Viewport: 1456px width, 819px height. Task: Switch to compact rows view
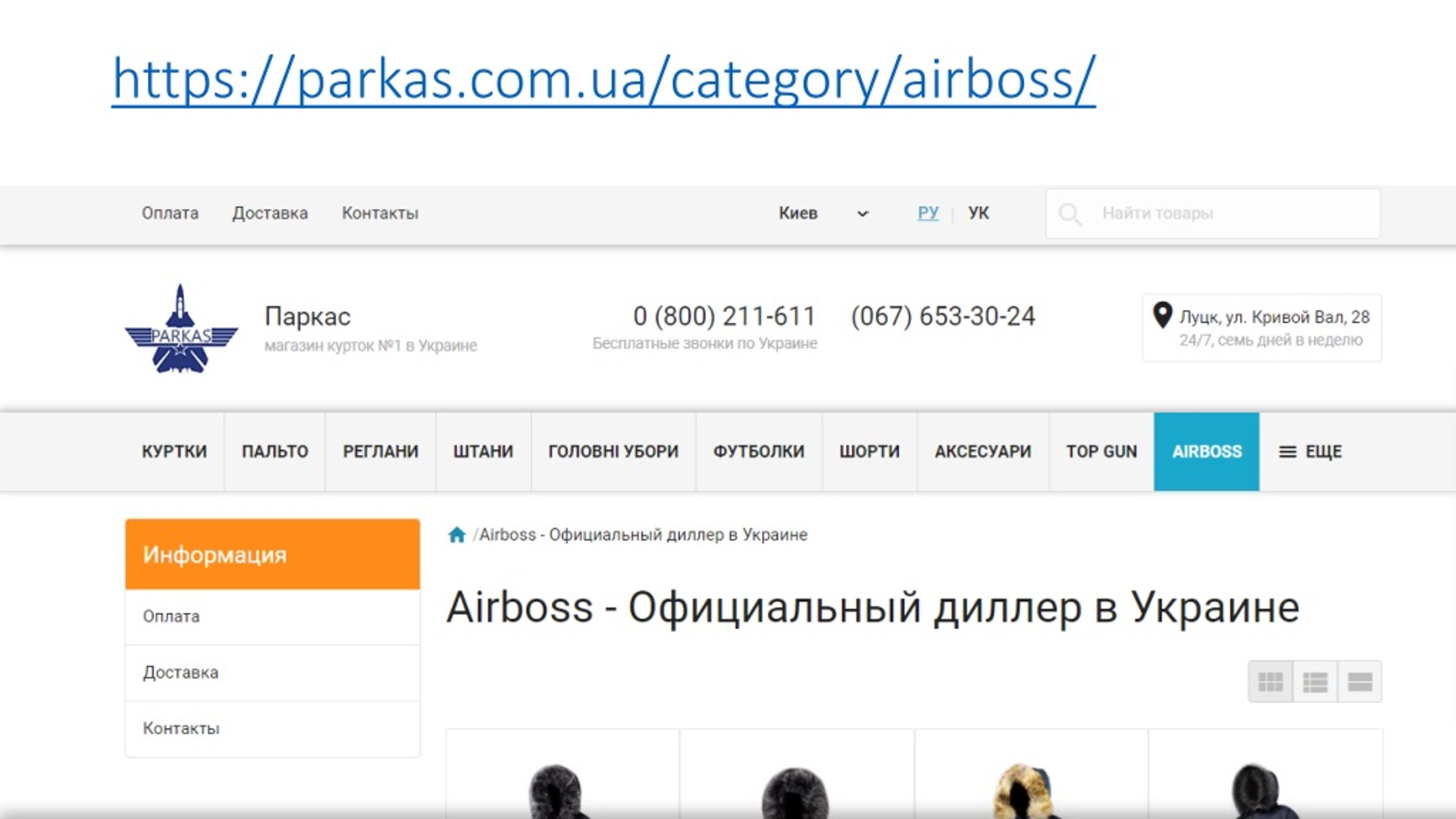click(1360, 681)
